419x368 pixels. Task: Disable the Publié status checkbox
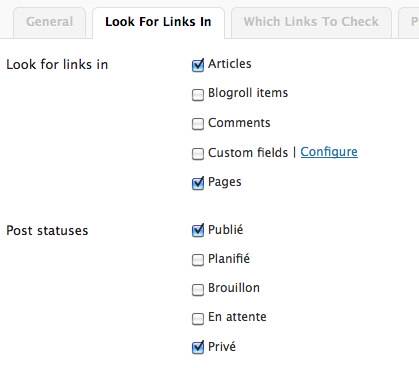[x=198, y=230]
